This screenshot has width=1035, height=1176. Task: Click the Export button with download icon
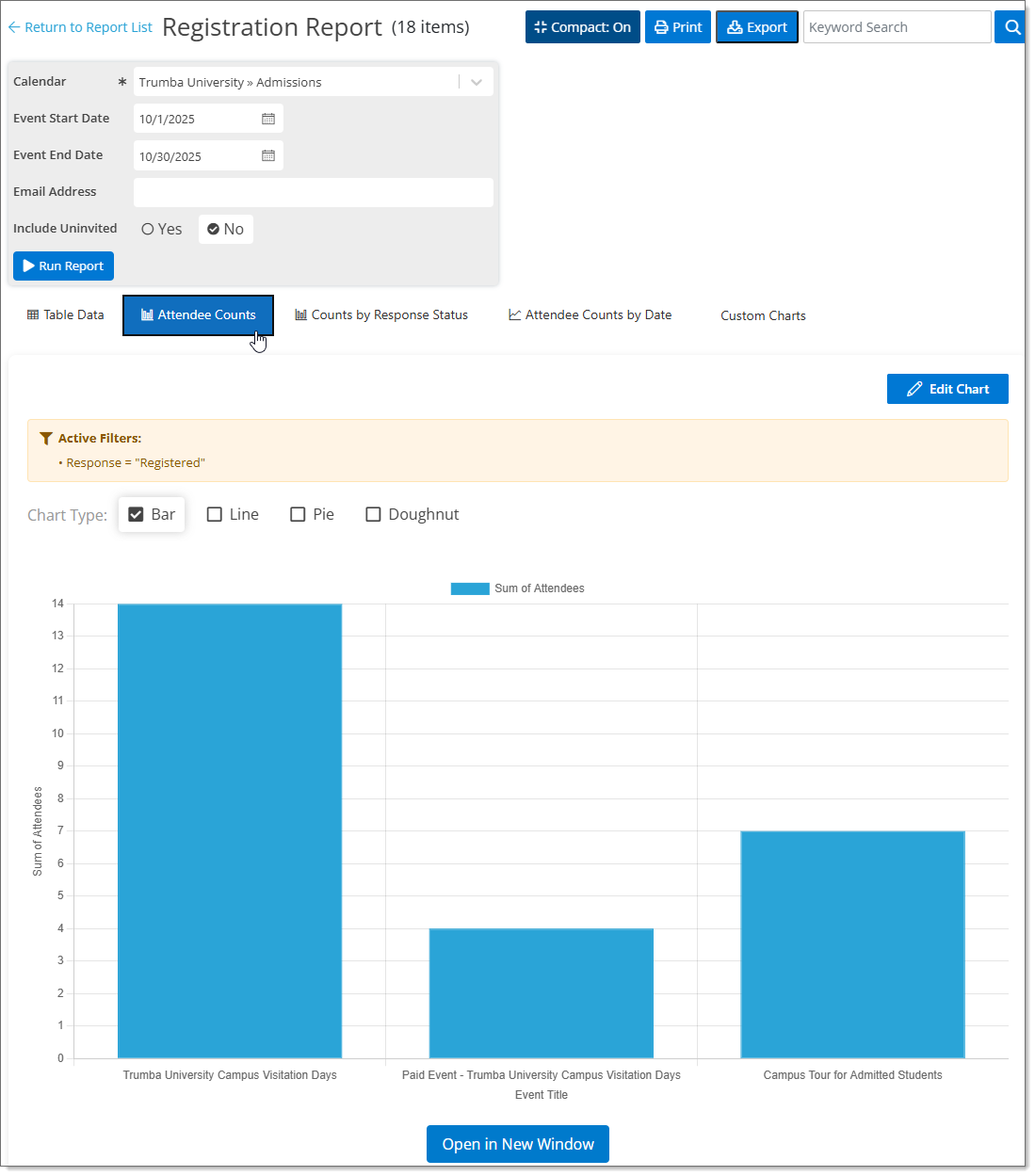click(x=757, y=27)
